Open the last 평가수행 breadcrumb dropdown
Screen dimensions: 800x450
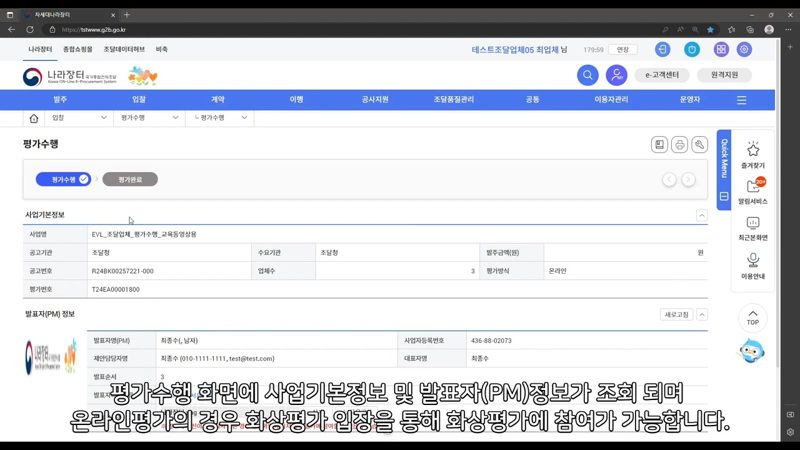coord(220,118)
